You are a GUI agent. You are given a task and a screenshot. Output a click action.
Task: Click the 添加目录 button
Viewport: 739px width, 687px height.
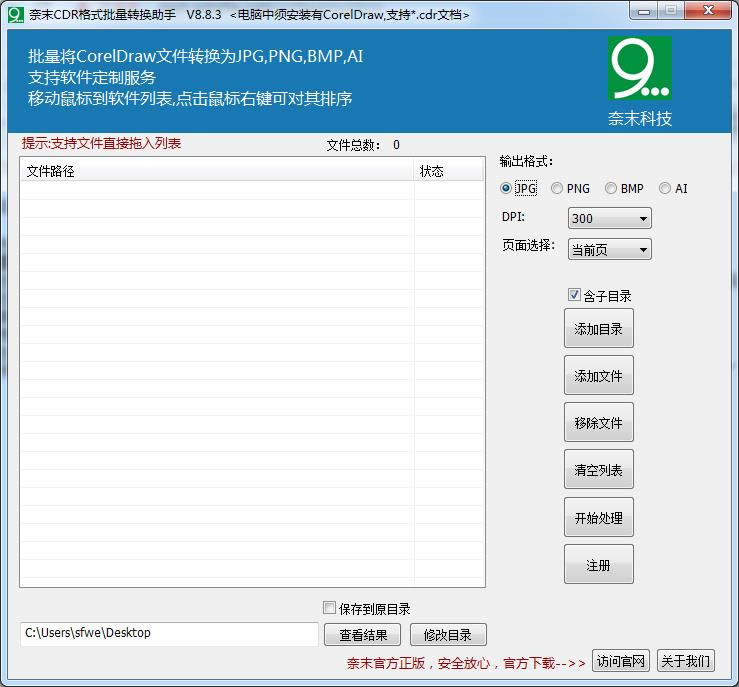coord(599,328)
